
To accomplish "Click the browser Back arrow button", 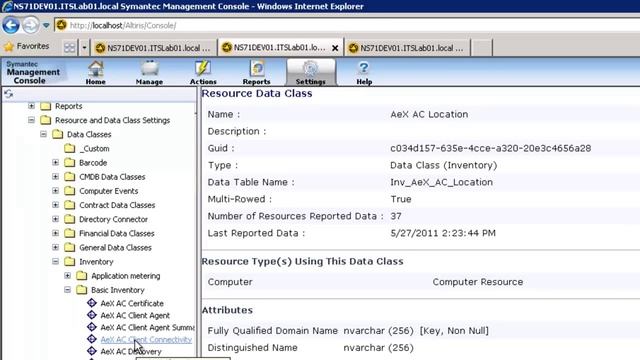I will point(11,25).
